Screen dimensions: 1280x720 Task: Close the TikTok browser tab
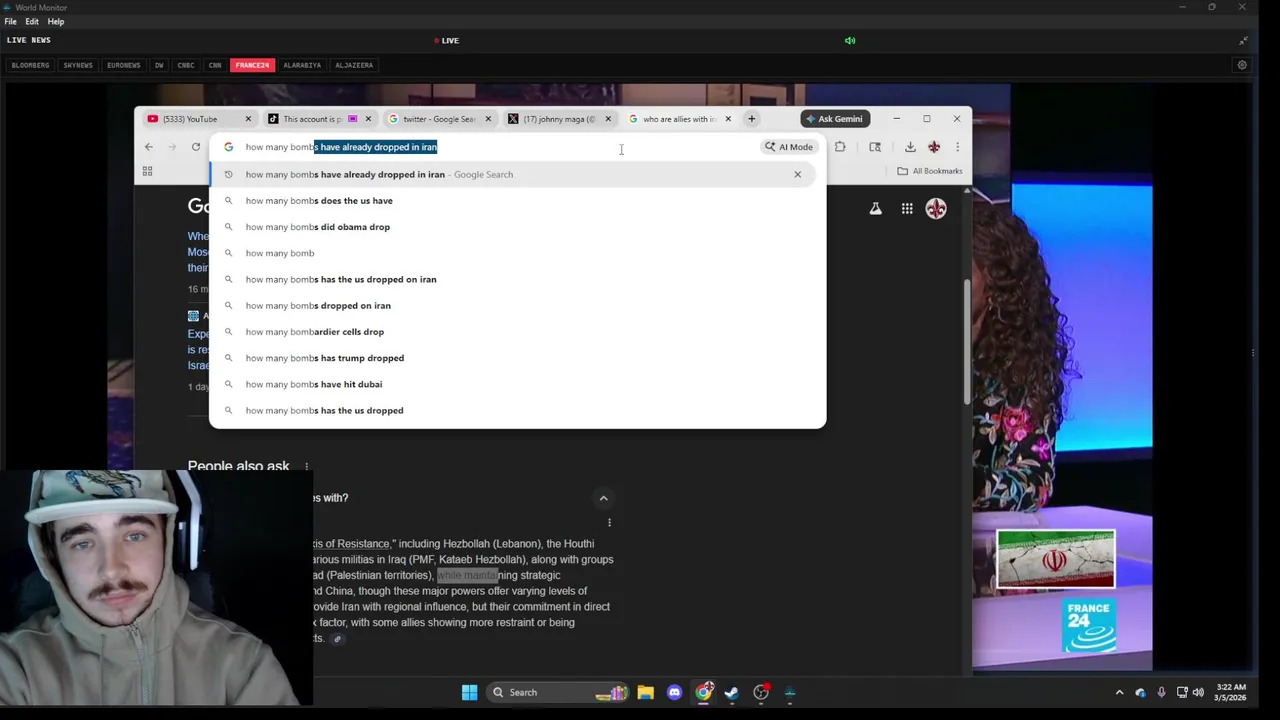tap(368, 119)
